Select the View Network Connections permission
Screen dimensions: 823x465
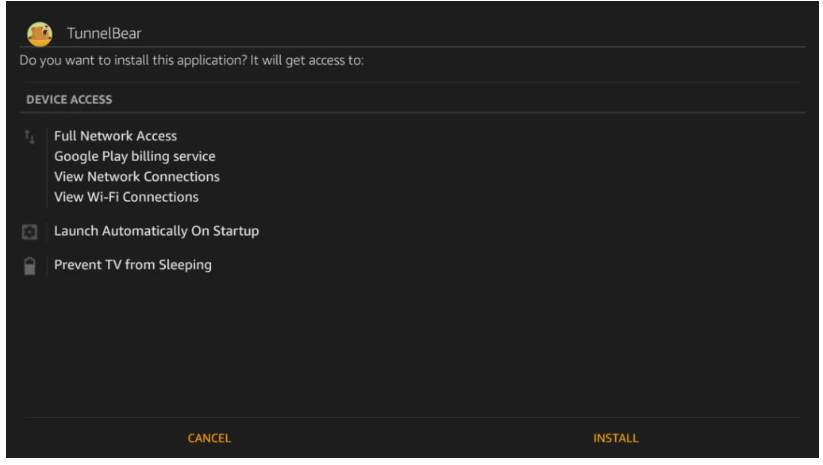(137, 177)
